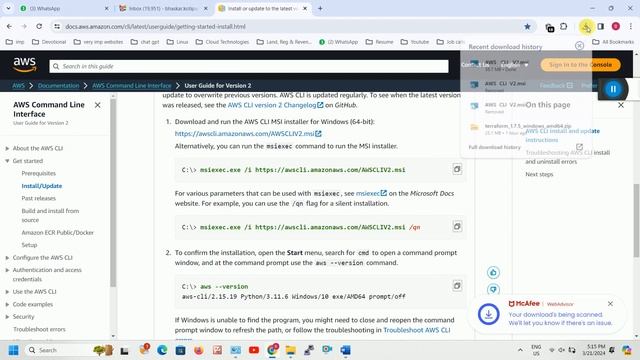Image resolution: width=640 pixels, height=360 pixels.
Task: Expand Authentication and access credentials section
Action: [x=7, y=270]
